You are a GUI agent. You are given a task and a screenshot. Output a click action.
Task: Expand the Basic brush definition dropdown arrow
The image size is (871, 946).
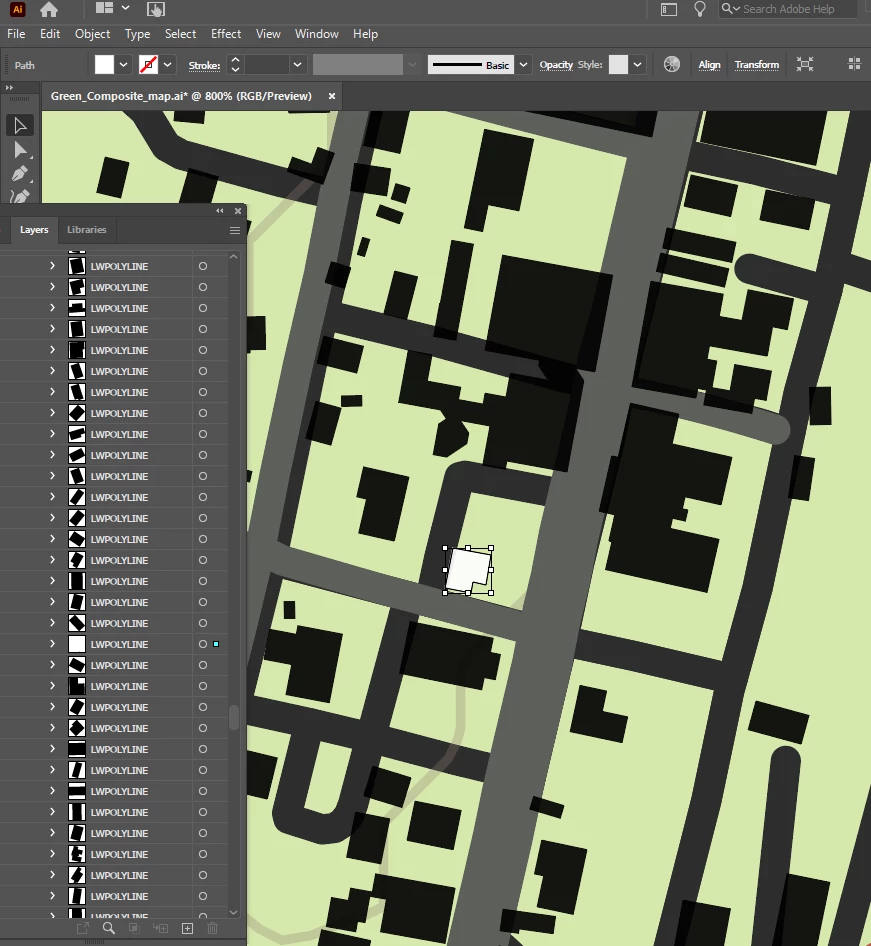524,65
